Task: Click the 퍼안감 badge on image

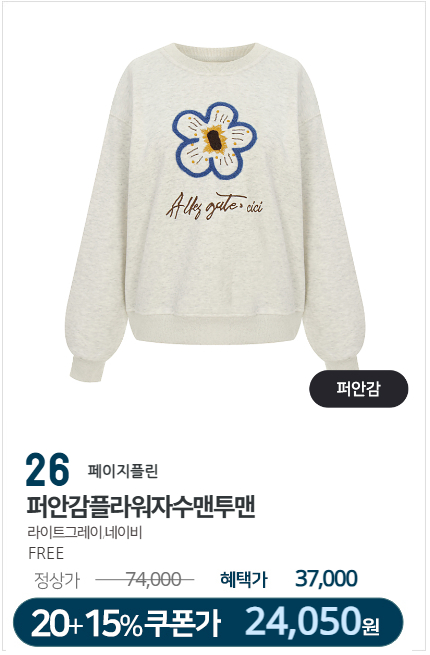Action: pos(359,389)
